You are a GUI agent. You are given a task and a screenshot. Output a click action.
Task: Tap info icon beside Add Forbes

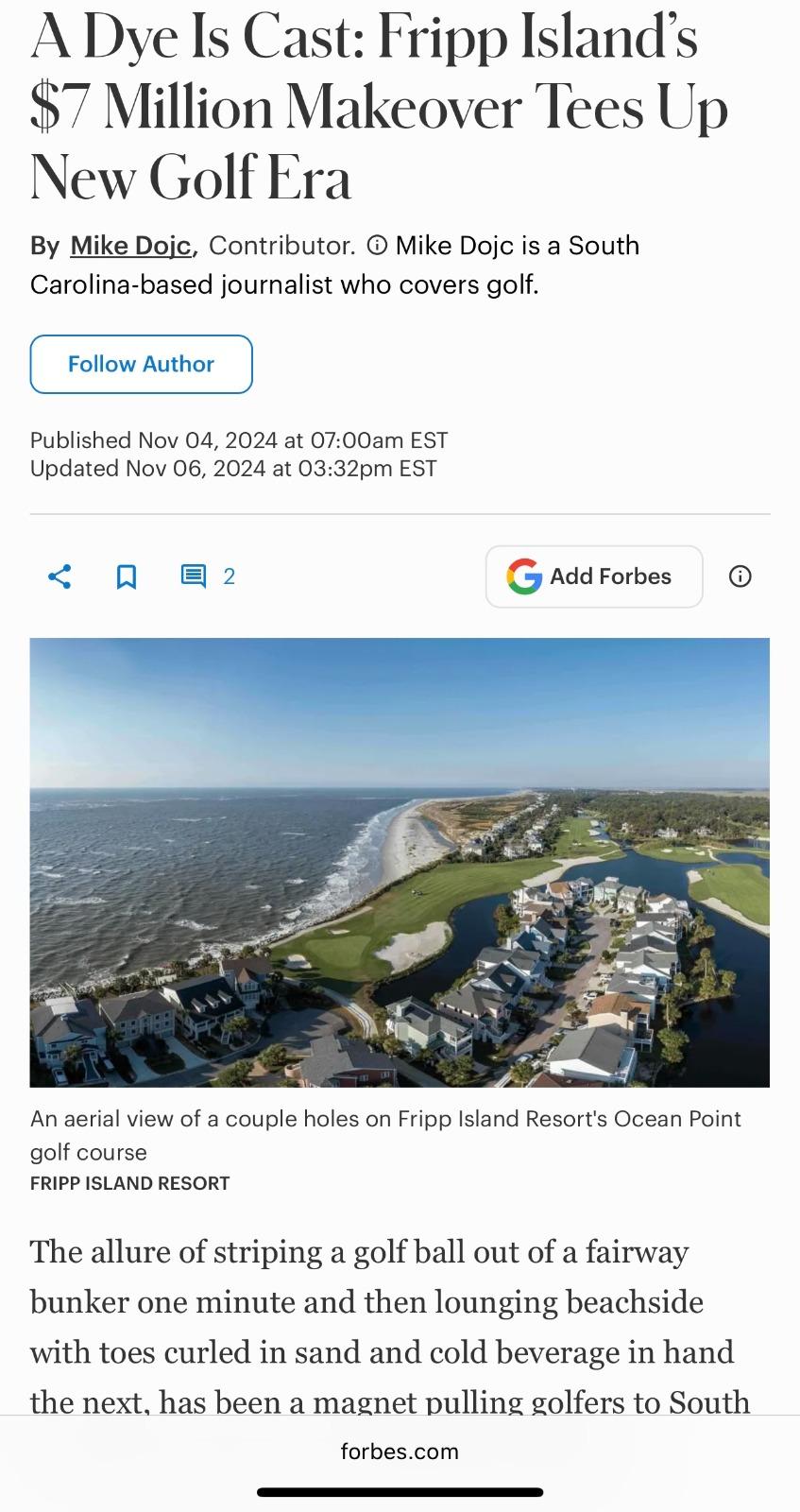pos(740,576)
